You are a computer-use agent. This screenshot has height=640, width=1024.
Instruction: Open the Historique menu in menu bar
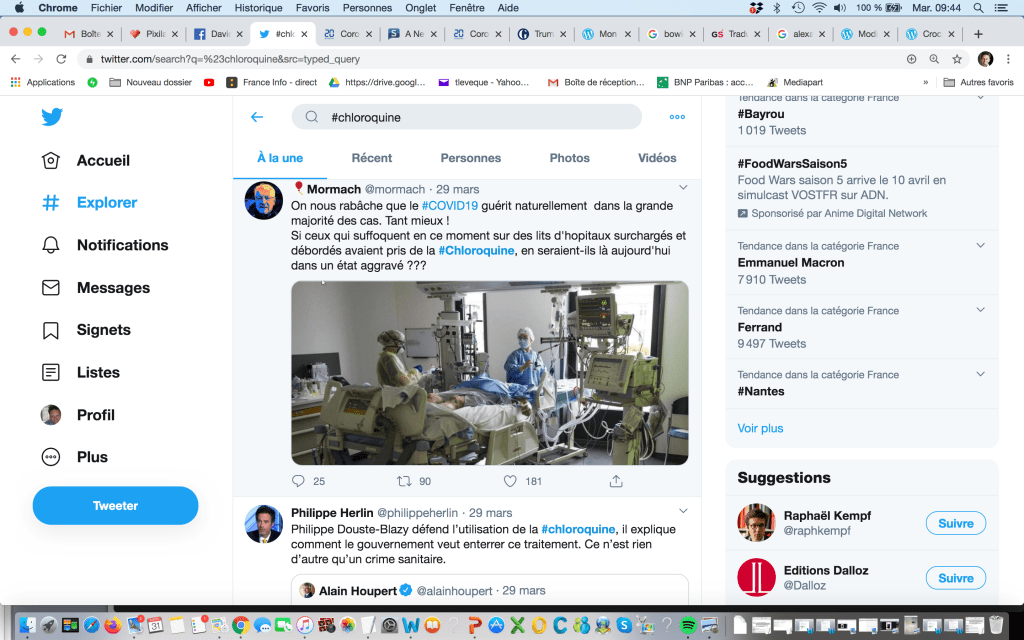pos(258,8)
